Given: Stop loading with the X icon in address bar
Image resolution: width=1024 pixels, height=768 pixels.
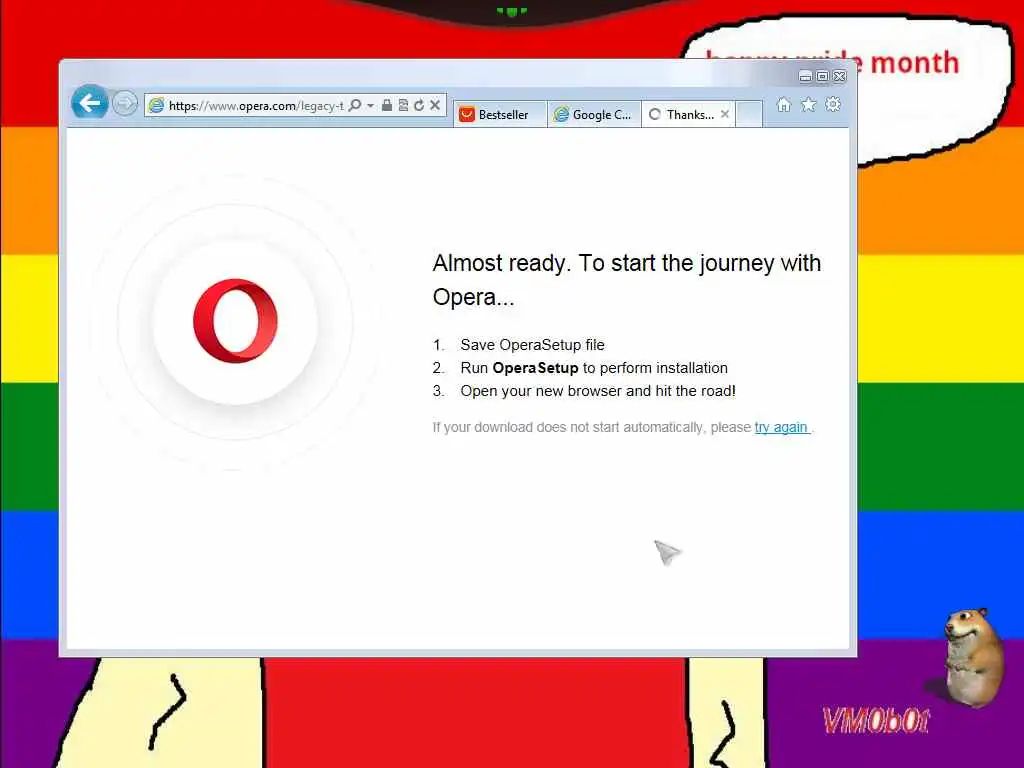Looking at the screenshot, I should tap(435, 105).
